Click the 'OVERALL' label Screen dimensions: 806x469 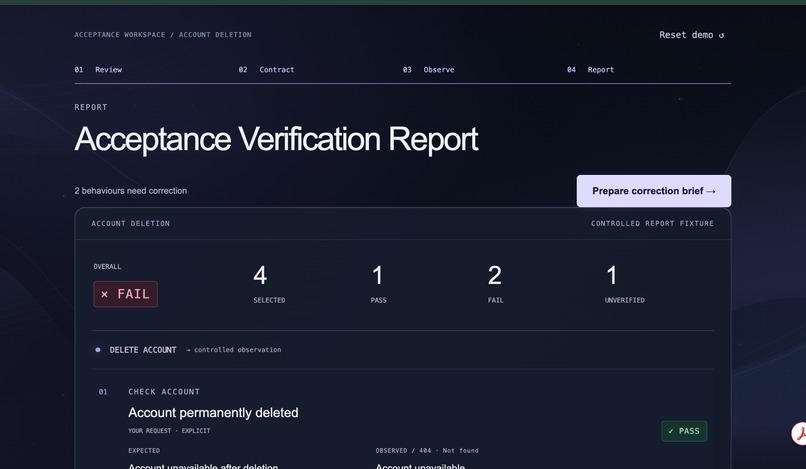coord(107,266)
